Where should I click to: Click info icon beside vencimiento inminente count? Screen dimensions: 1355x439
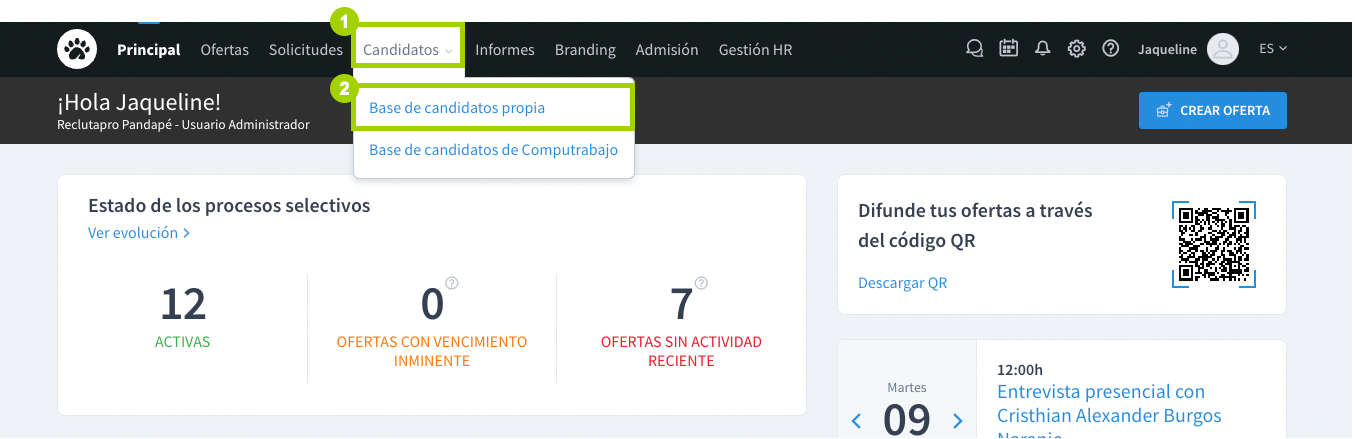tap(452, 283)
